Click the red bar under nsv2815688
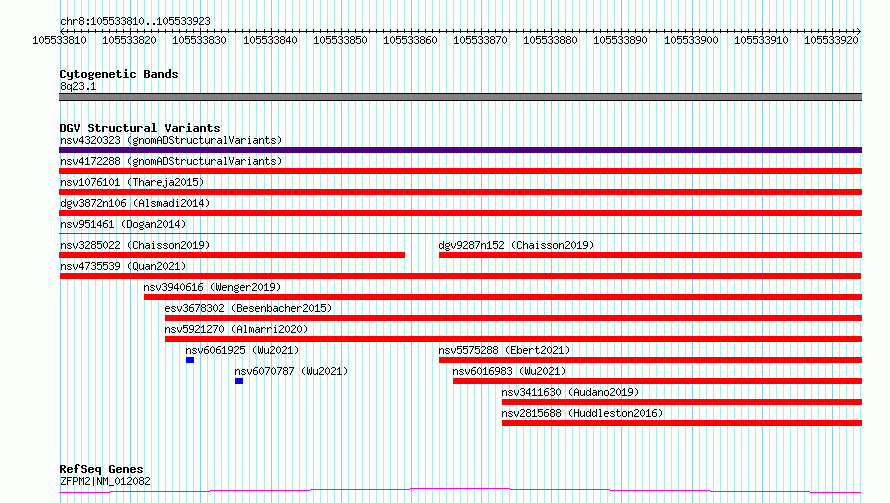Image resolution: width=890 pixels, height=503 pixels. [682, 423]
